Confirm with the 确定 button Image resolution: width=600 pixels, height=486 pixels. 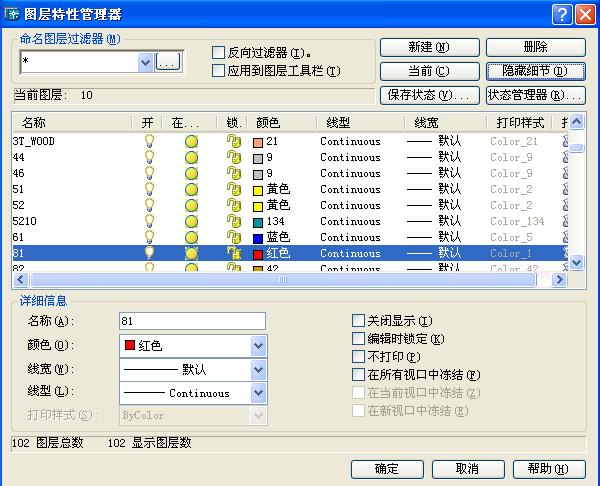tap(387, 469)
